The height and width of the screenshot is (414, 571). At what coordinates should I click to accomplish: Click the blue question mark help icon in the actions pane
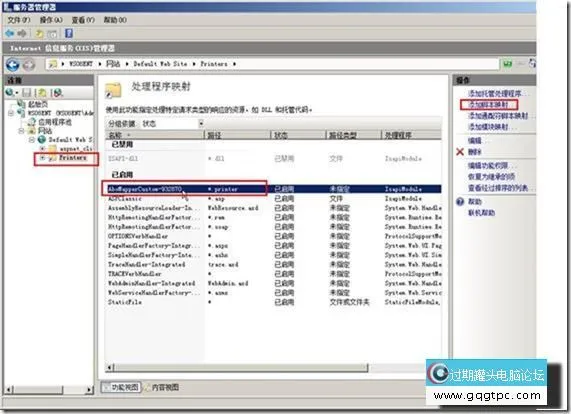click(460, 201)
